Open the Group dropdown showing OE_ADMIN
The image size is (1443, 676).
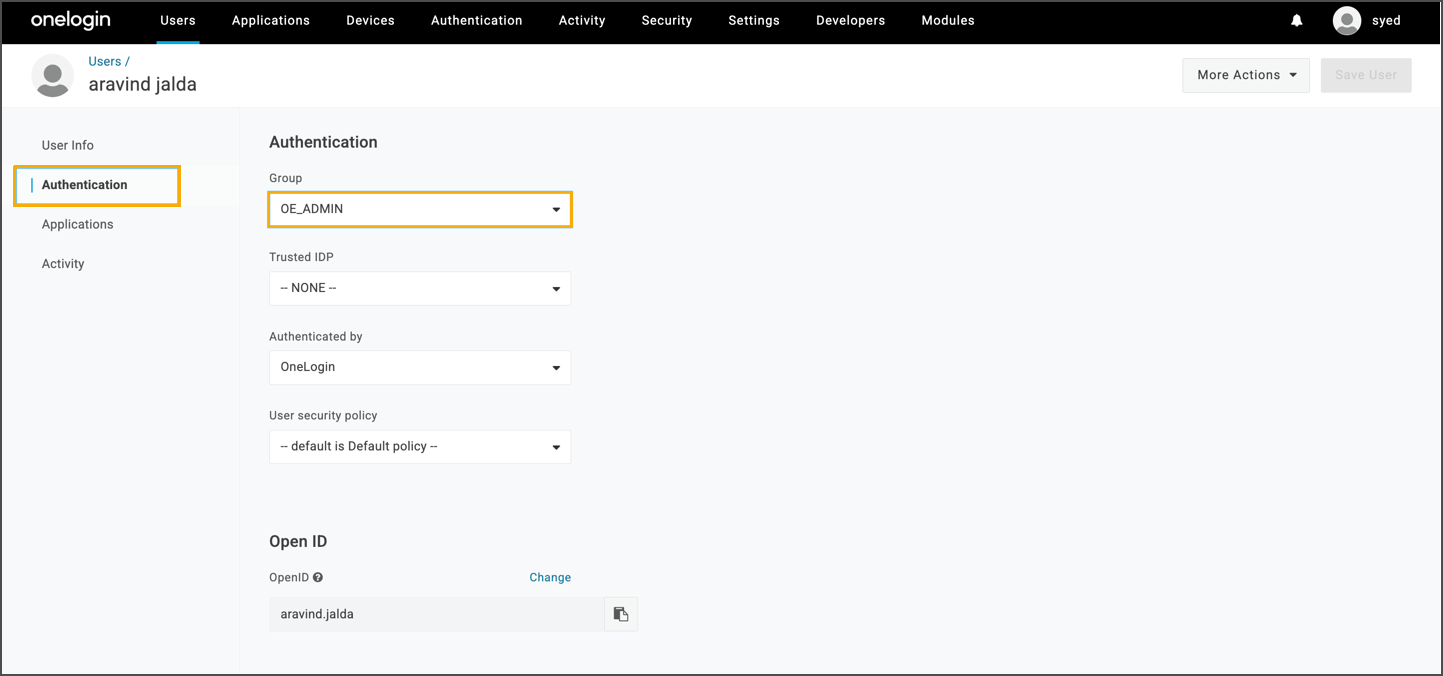coord(420,209)
